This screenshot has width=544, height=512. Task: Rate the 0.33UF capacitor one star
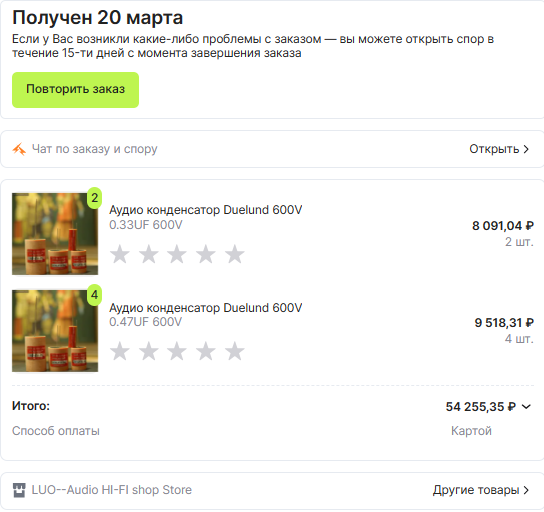coord(120,254)
